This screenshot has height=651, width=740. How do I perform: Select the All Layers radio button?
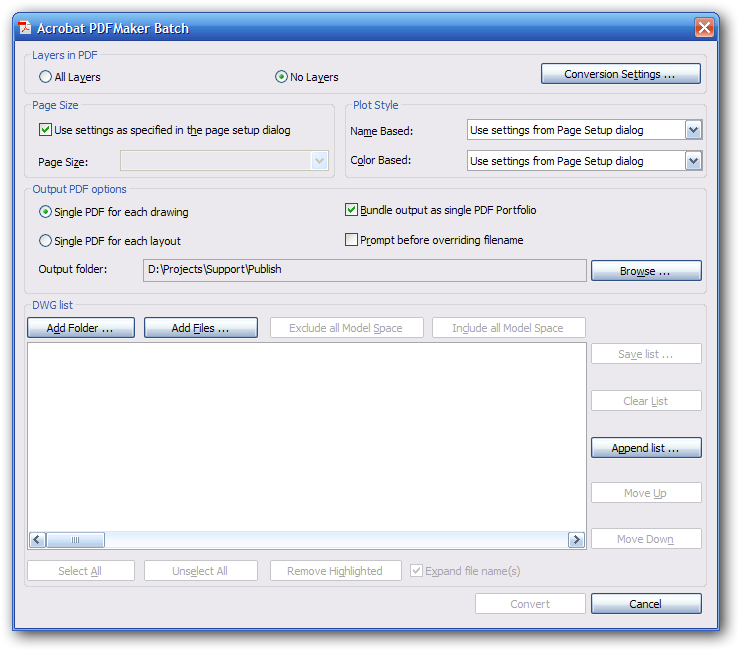coord(45,77)
